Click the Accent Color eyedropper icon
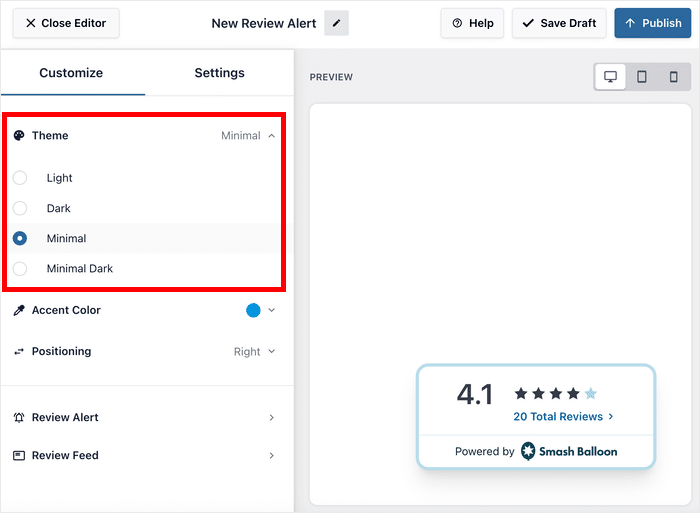The height and width of the screenshot is (513, 700). pyautogui.click(x=19, y=311)
